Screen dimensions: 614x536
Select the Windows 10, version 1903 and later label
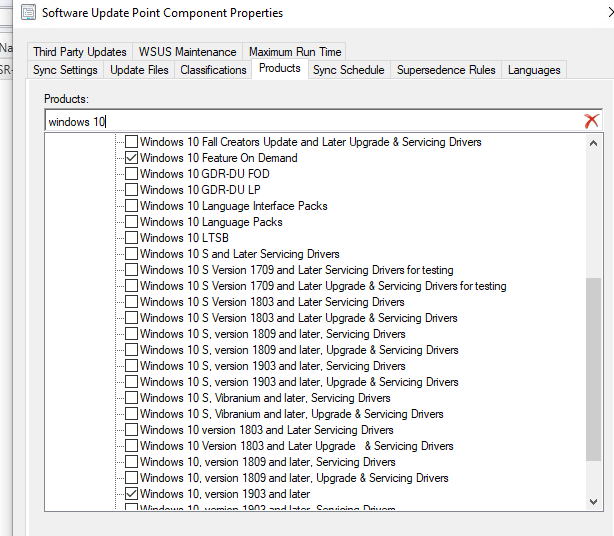coord(225,494)
